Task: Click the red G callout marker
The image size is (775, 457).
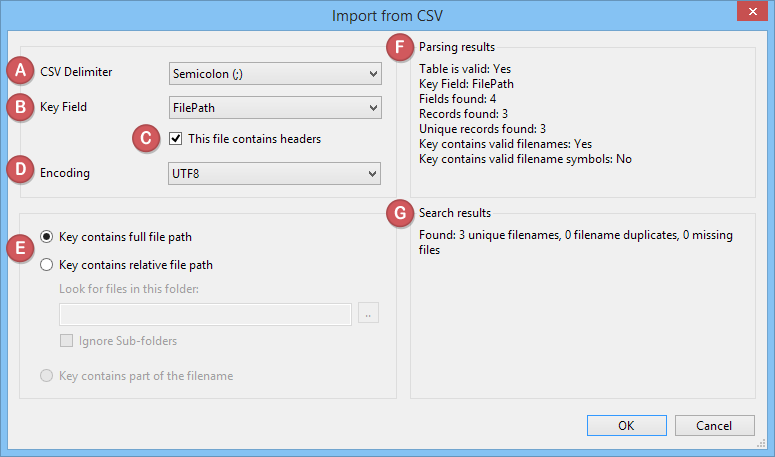Action: (401, 213)
